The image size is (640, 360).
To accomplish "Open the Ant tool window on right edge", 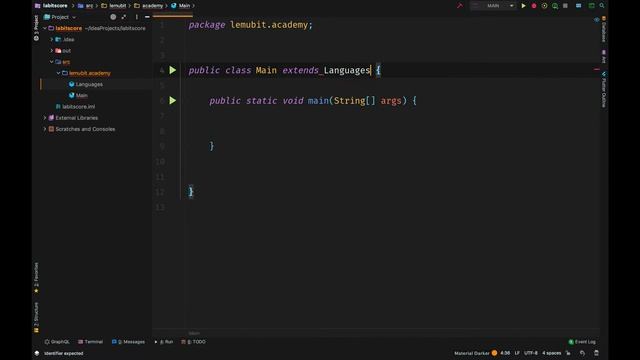I will pos(604,56).
